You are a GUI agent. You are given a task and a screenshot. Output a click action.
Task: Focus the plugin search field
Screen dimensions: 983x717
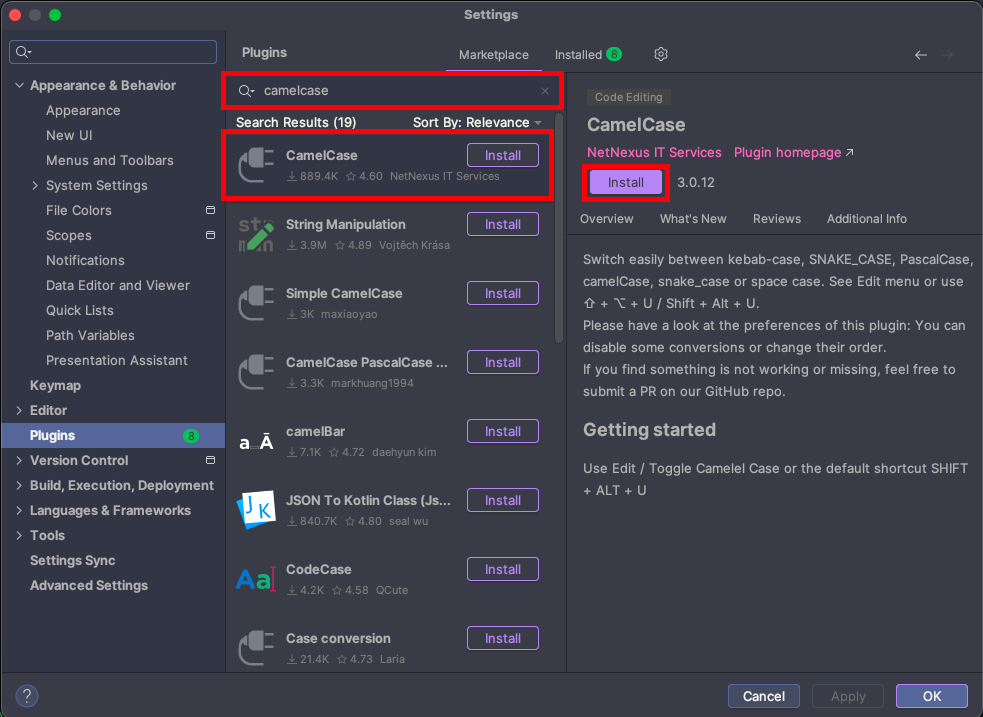[392, 91]
